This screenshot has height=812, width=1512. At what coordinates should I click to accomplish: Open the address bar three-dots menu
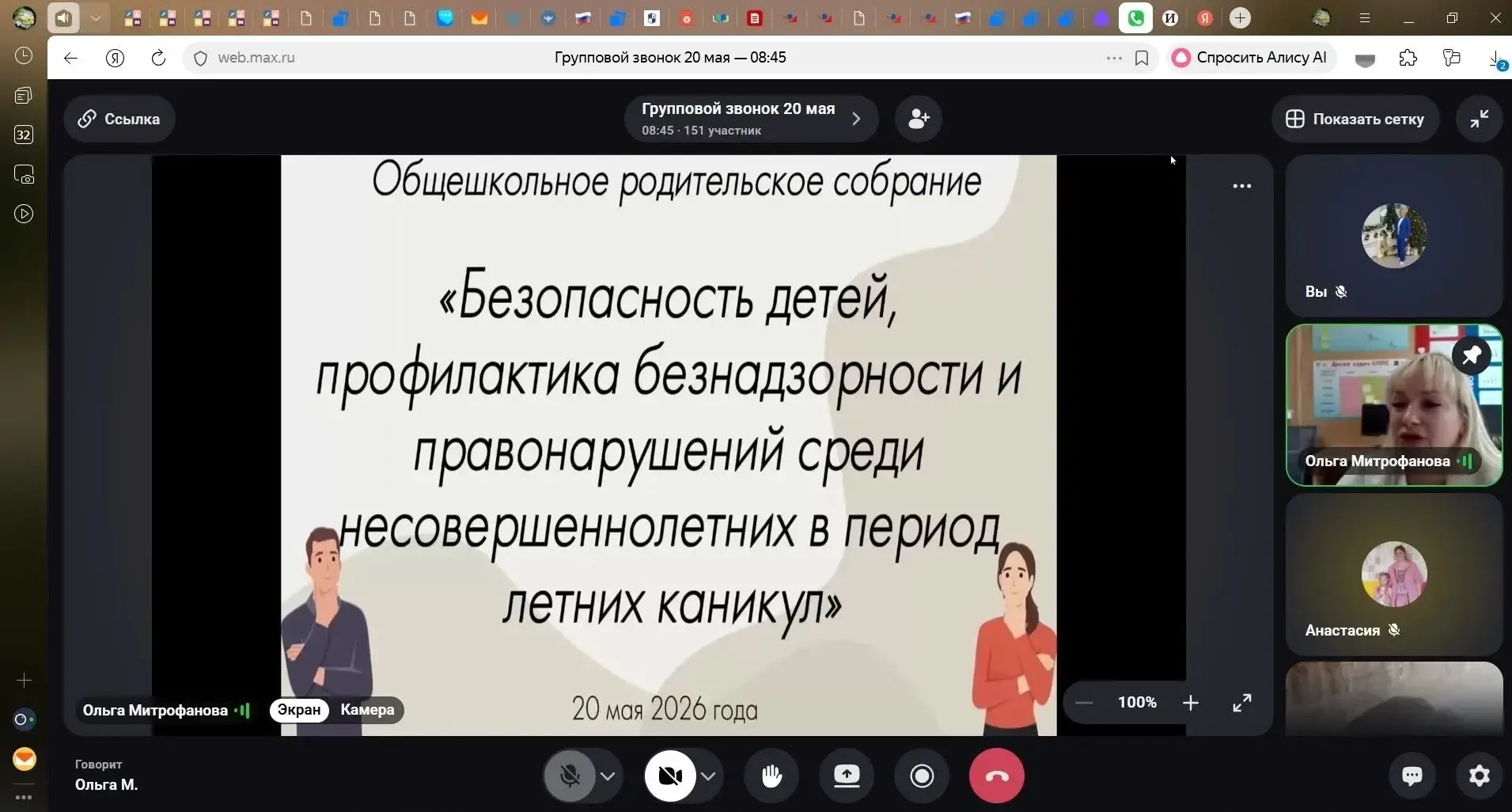[1114, 58]
